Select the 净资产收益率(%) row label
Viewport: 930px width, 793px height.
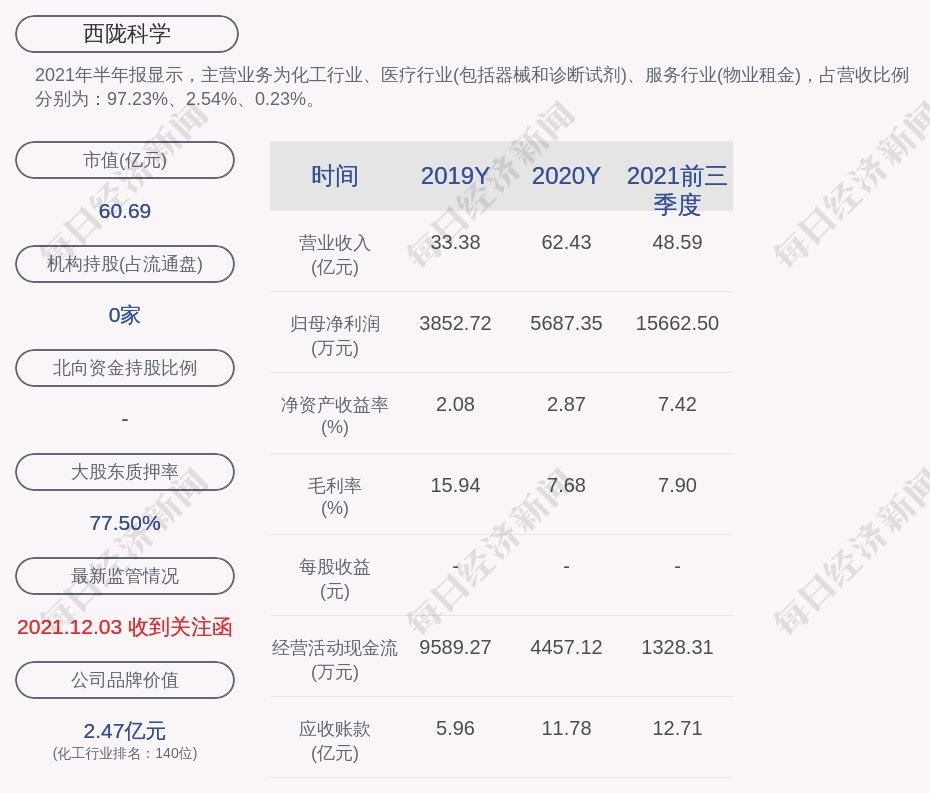pos(335,416)
